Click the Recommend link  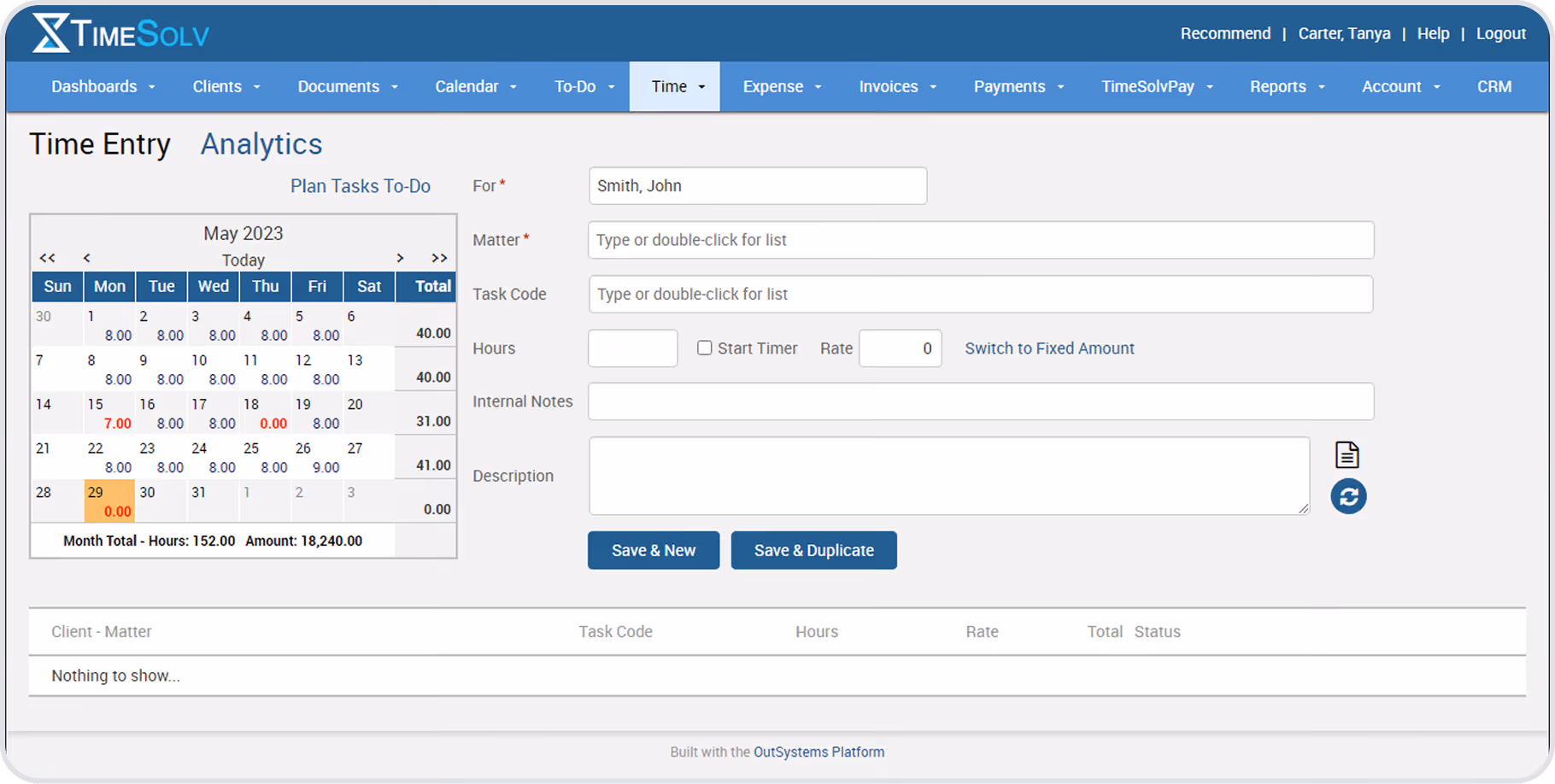click(1225, 33)
